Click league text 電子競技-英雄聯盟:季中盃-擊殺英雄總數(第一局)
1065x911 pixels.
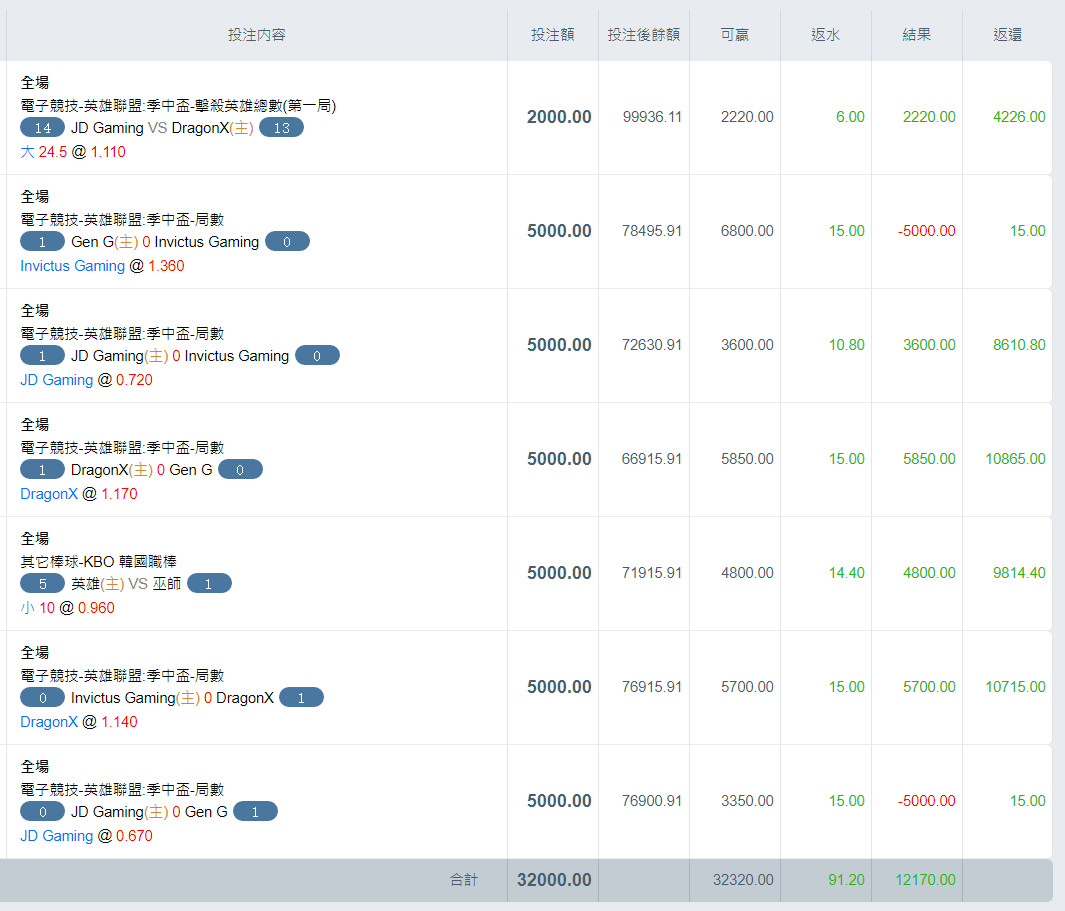point(178,106)
